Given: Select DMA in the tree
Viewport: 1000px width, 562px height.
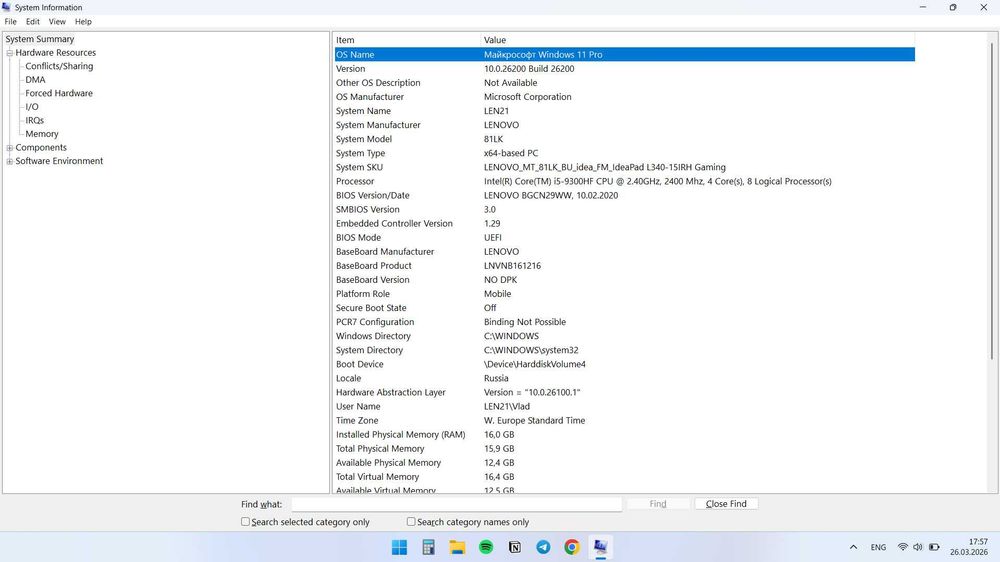Looking at the screenshot, I should point(35,80).
